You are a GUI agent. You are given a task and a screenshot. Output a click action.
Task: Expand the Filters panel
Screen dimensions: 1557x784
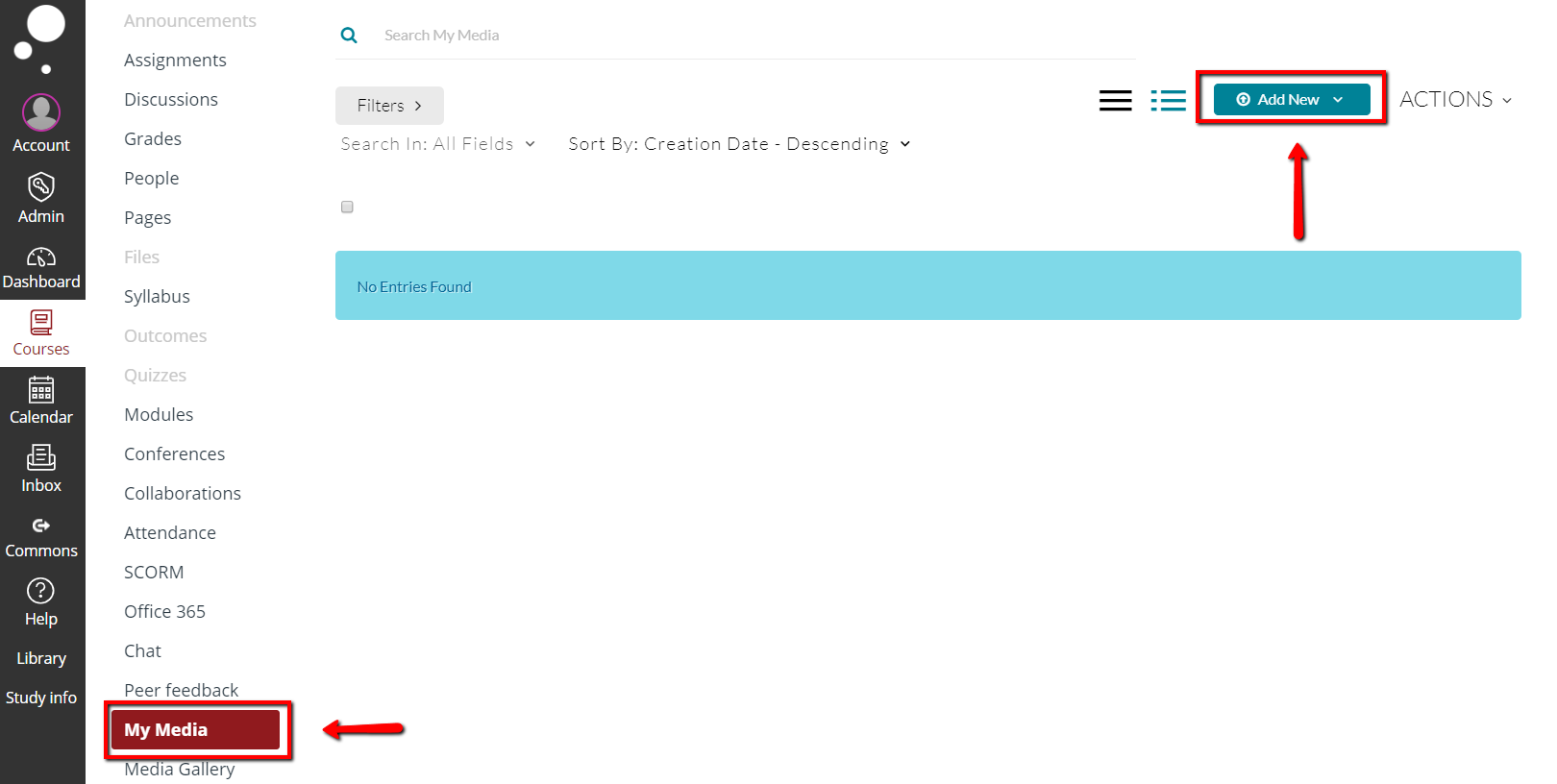389,106
